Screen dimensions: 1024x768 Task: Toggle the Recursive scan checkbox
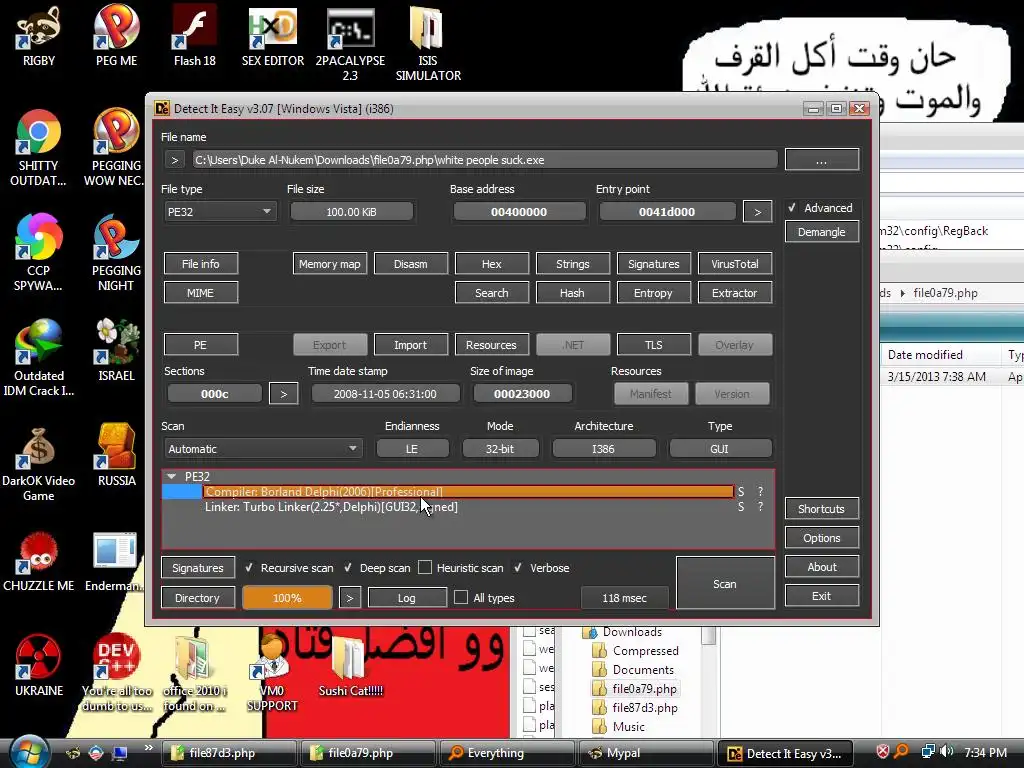pyautogui.click(x=248, y=568)
